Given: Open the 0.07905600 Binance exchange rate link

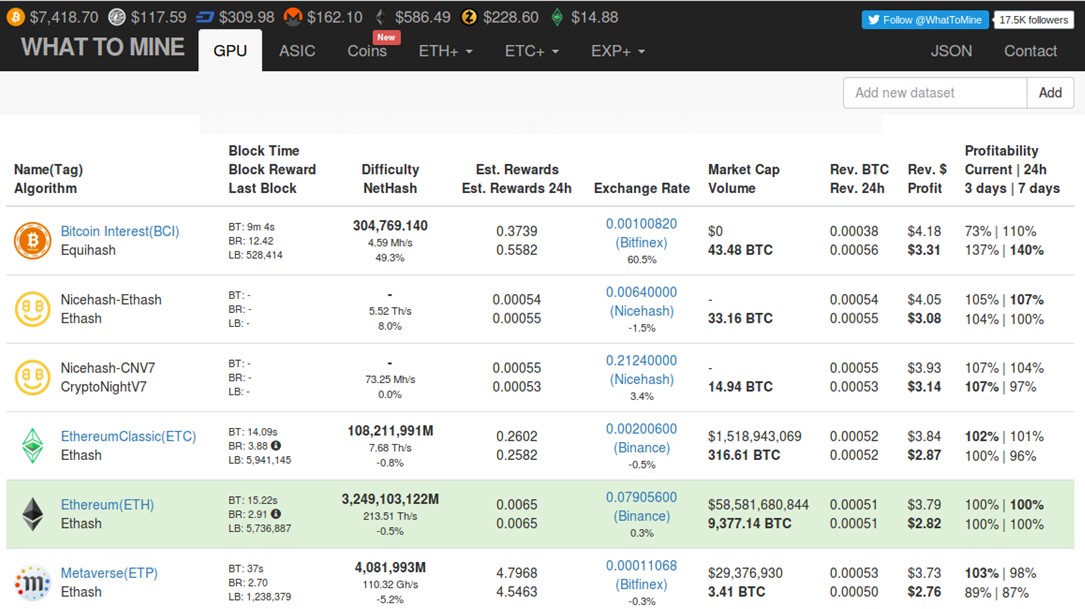Looking at the screenshot, I should tap(641, 507).
